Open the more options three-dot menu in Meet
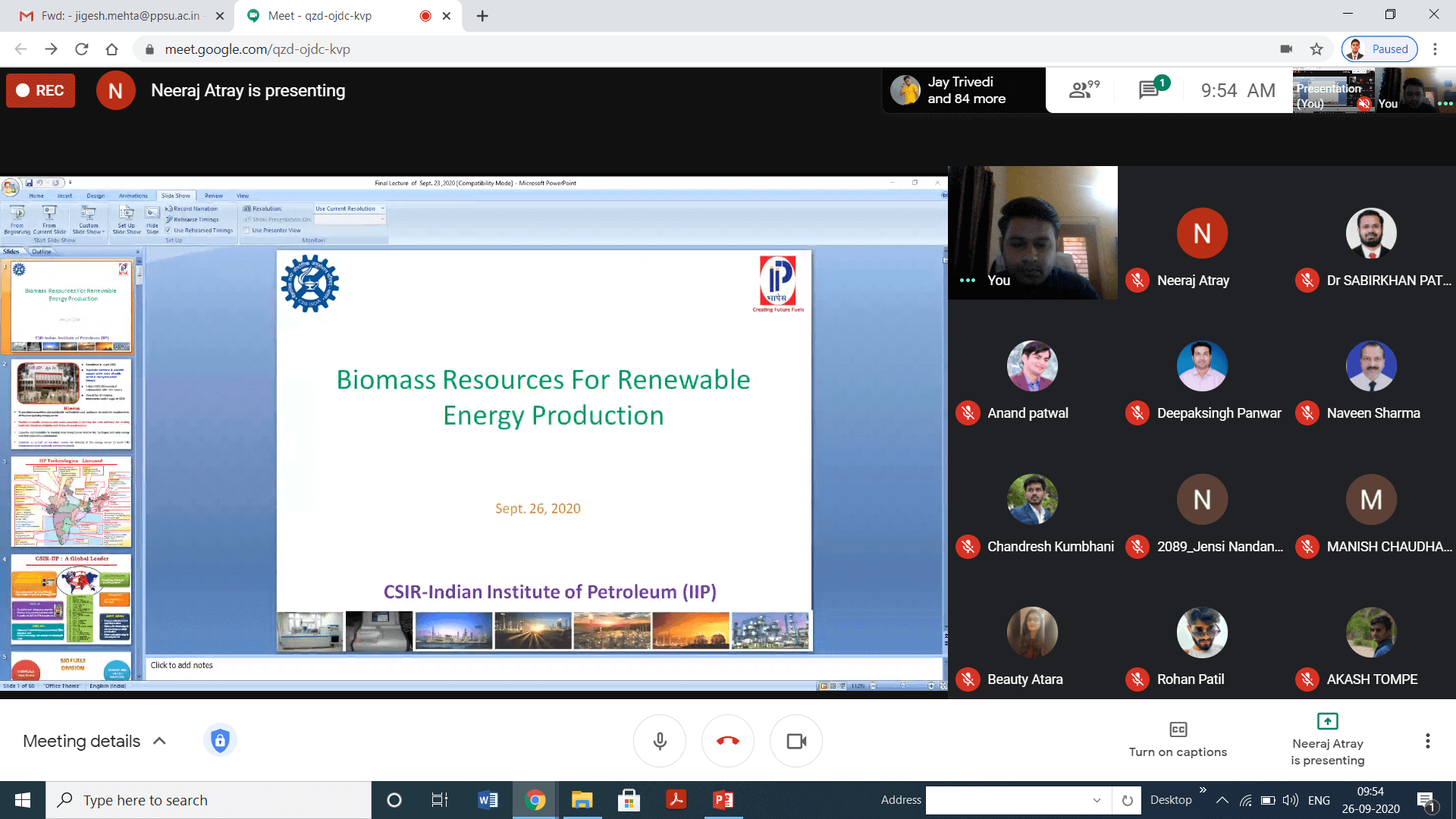Image resolution: width=1456 pixels, height=819 pixels. point(1427,741)
